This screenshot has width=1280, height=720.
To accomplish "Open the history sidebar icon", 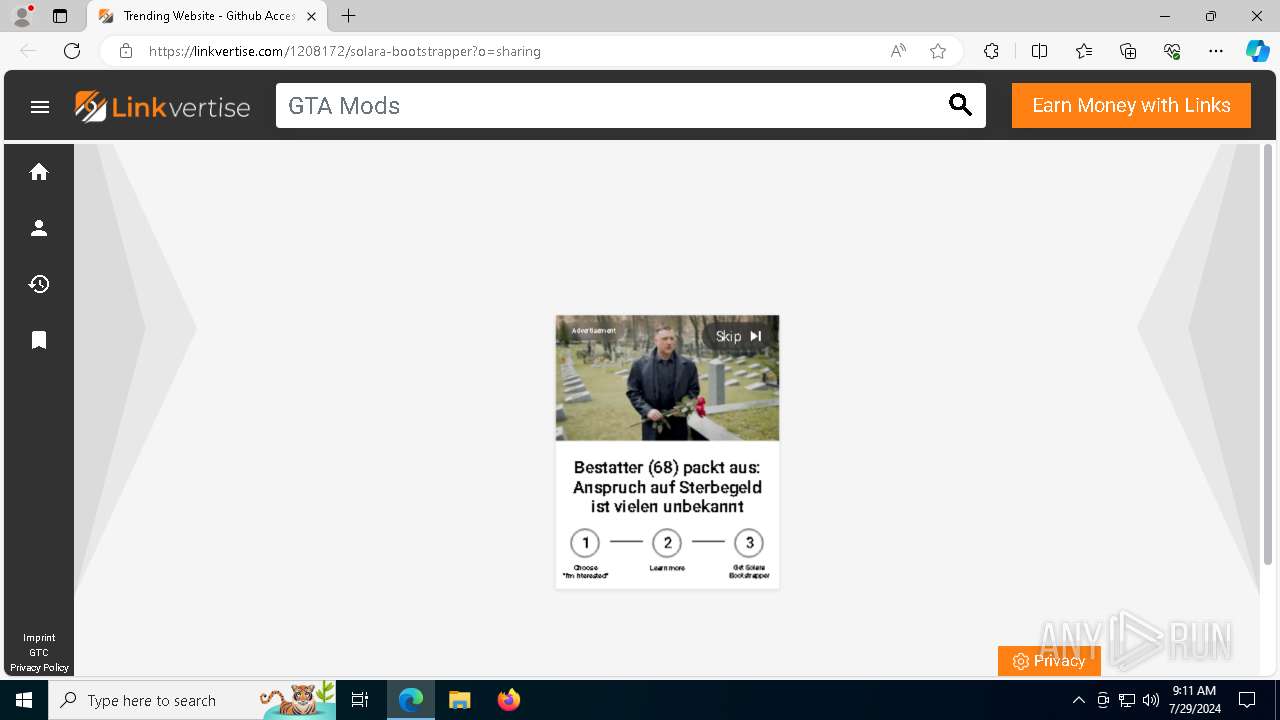I will click(x=39, y=284).
